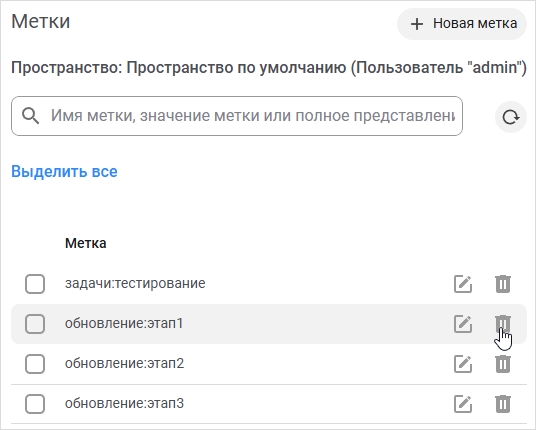This screenshot has width=536, height=430.
Task: Edit the обновление:этап2 label
Action: 463,364
